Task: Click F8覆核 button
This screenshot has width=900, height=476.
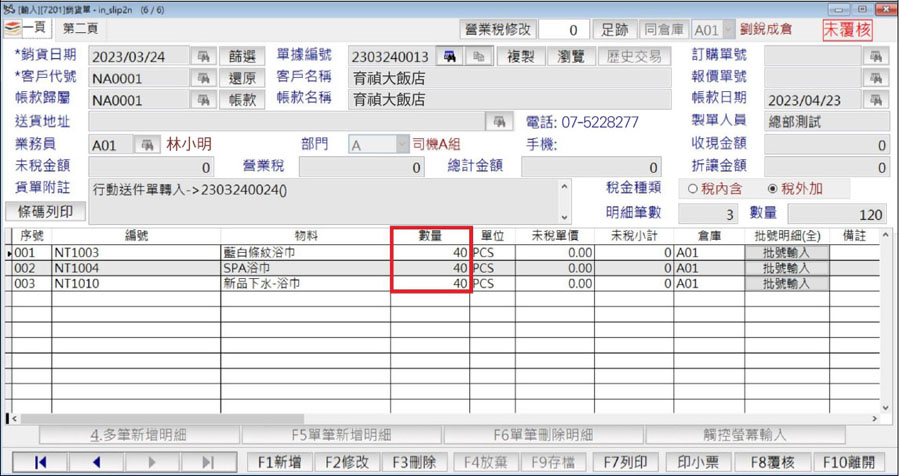Action: 764,462
